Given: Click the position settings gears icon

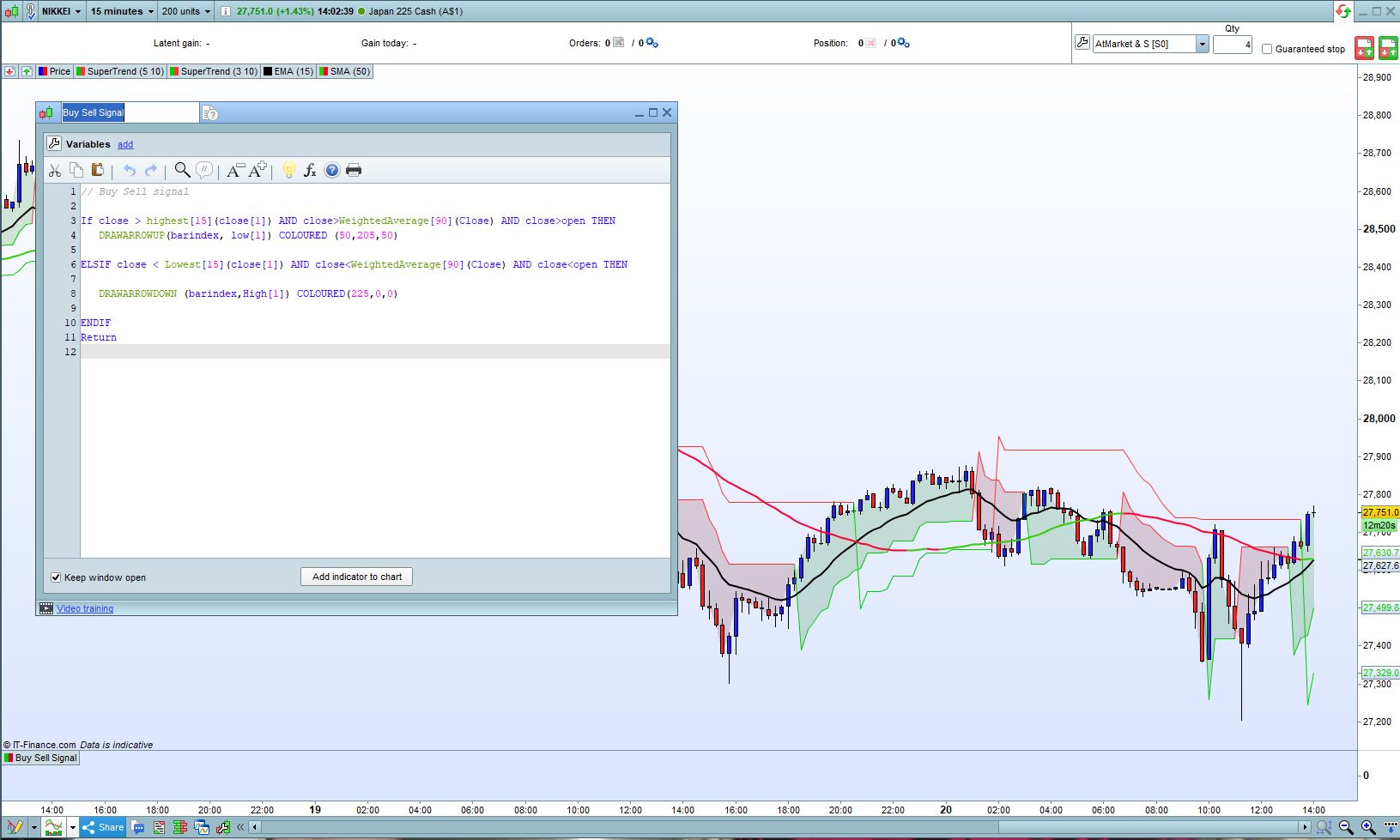Looking at the screenshot, I should tap(903, 43).
